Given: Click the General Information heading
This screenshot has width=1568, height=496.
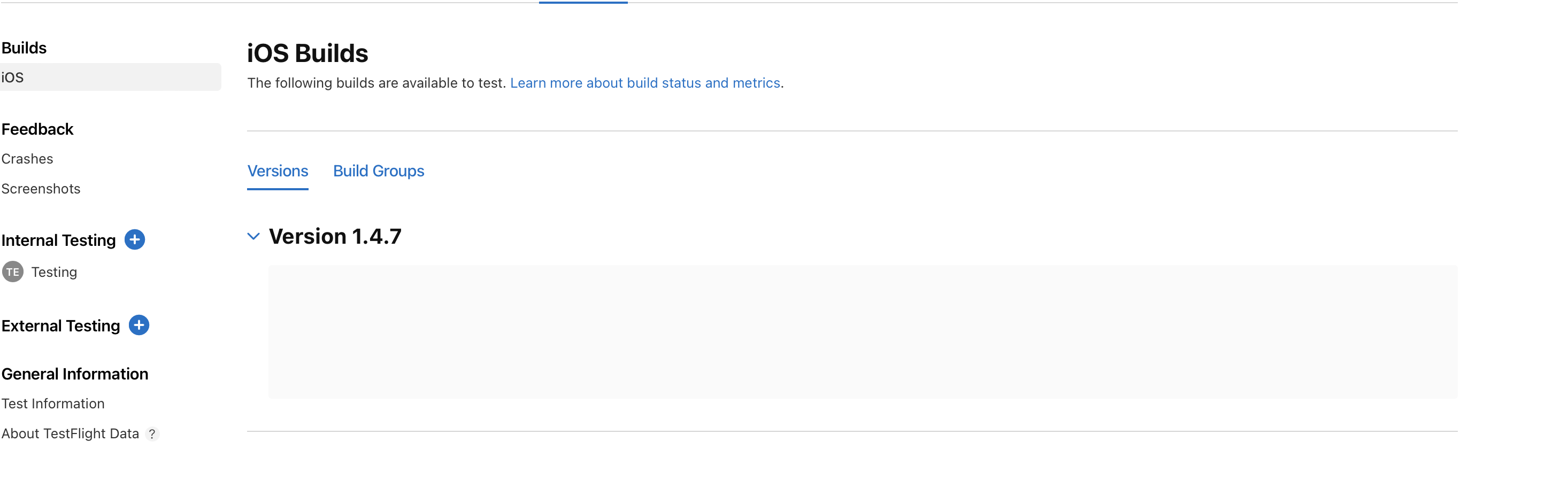Looking at the screenshot, I should pyautogui.click(x=75, y=374).
